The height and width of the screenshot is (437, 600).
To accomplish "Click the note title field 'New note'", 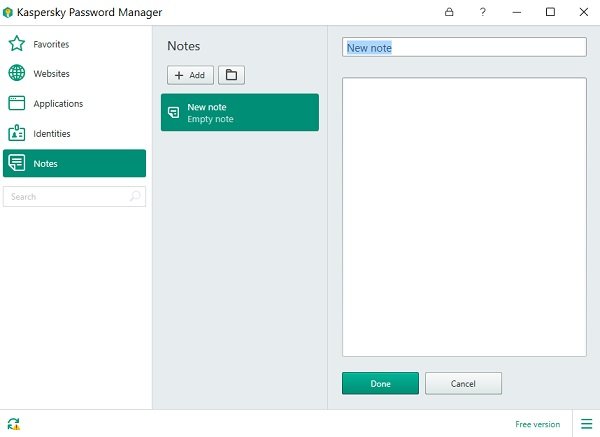I will tap(464, 47).
